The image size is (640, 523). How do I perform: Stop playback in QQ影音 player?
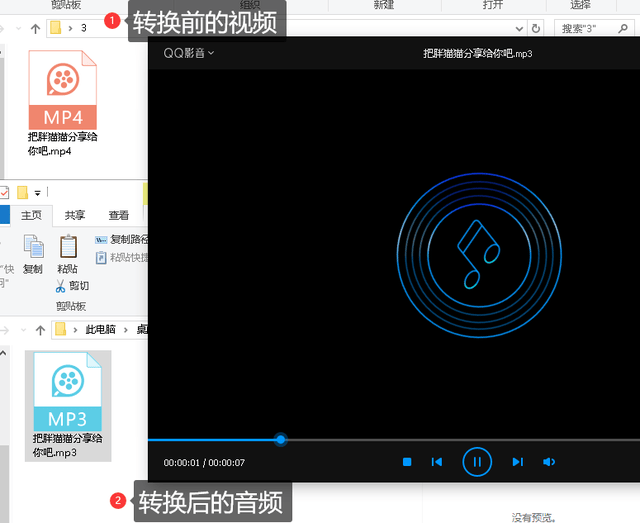tap(407, 462)
